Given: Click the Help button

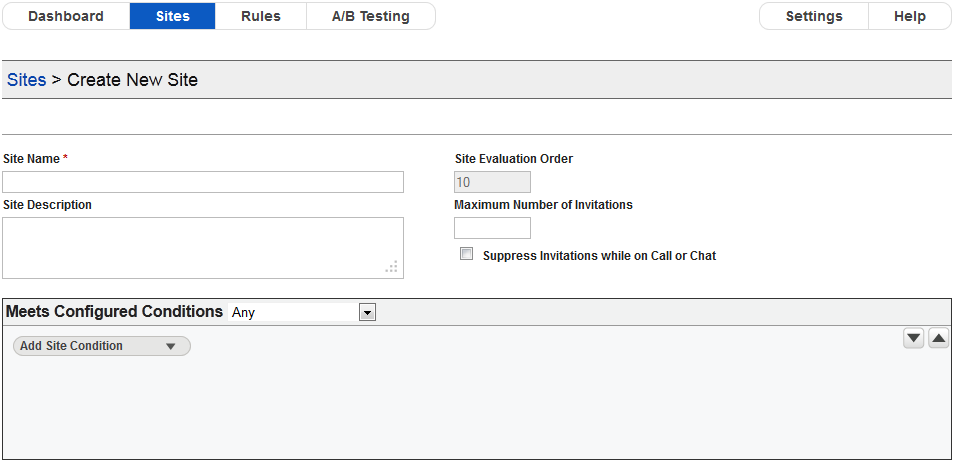Looking at the screenshot, I should (910, 16).
